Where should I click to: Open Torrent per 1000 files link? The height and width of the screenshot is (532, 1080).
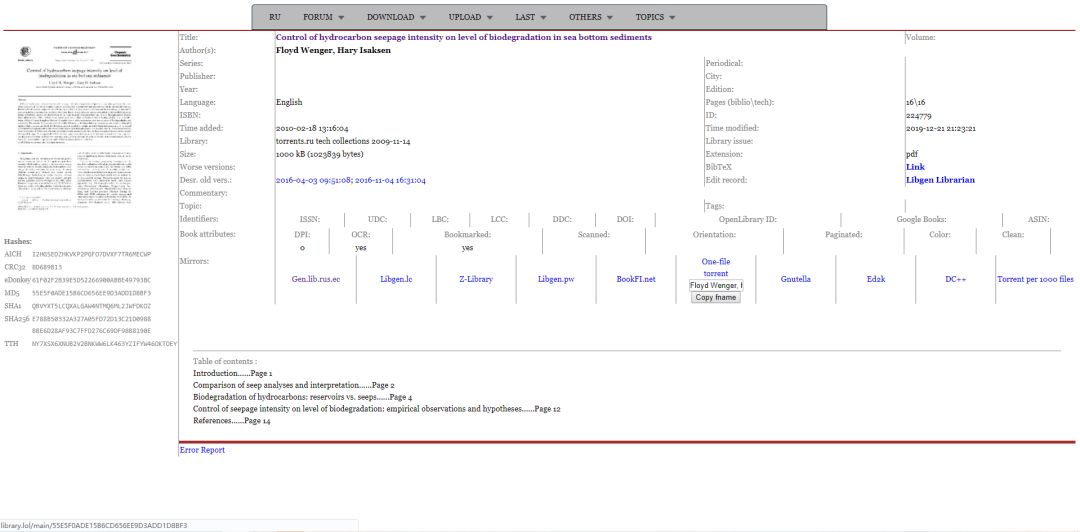pyautogui.click(x=1035, y=279)
